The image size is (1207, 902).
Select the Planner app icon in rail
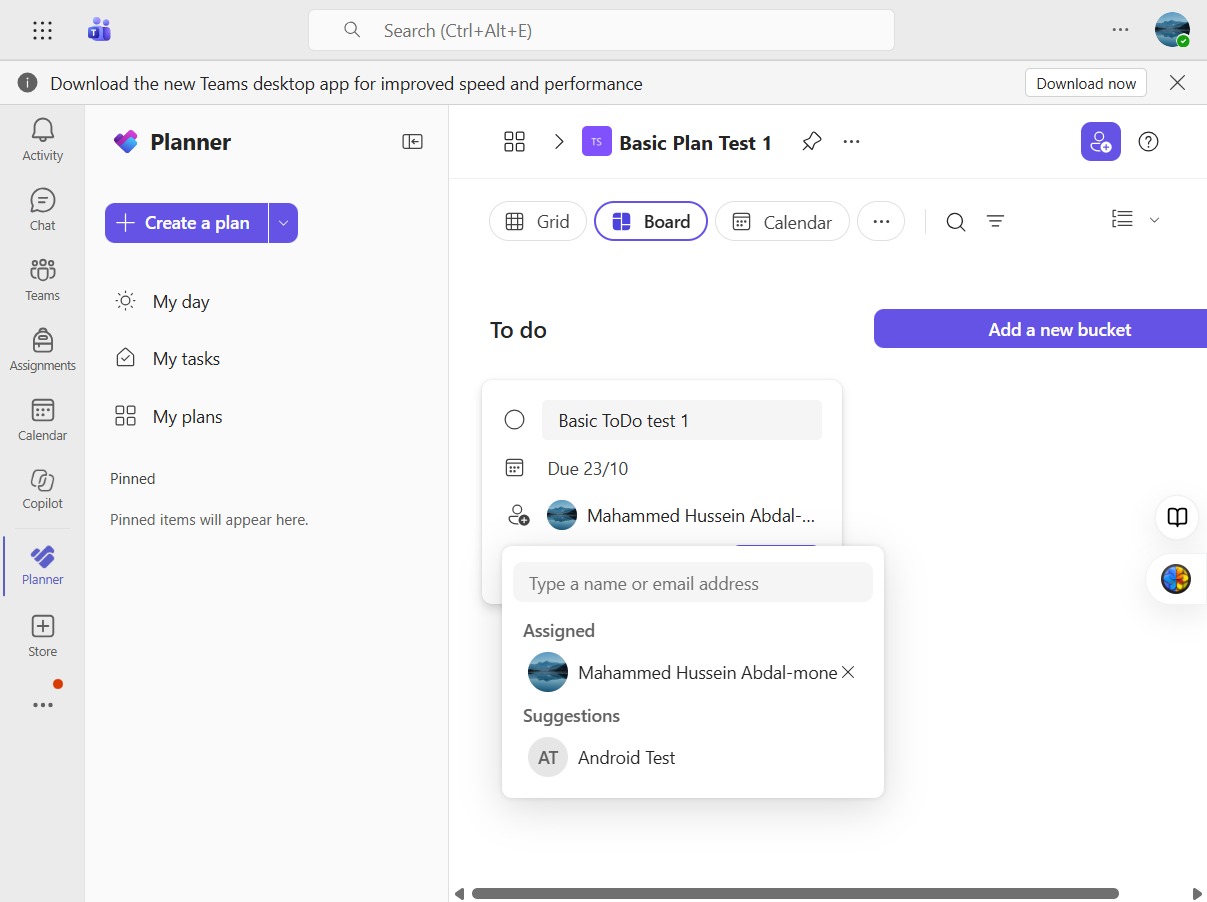point(42,565)
